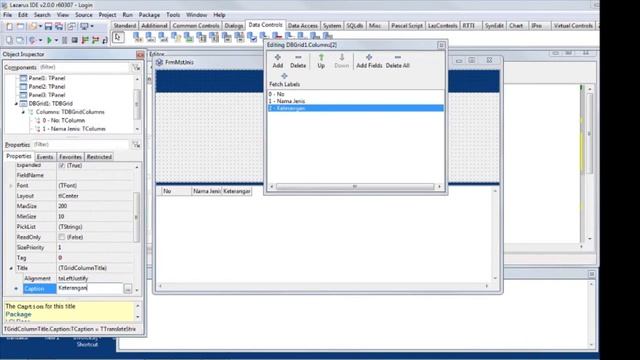Select '0 - No' in columns list
The width and height of the screenshot is (640, 360).
coord(356,94)
